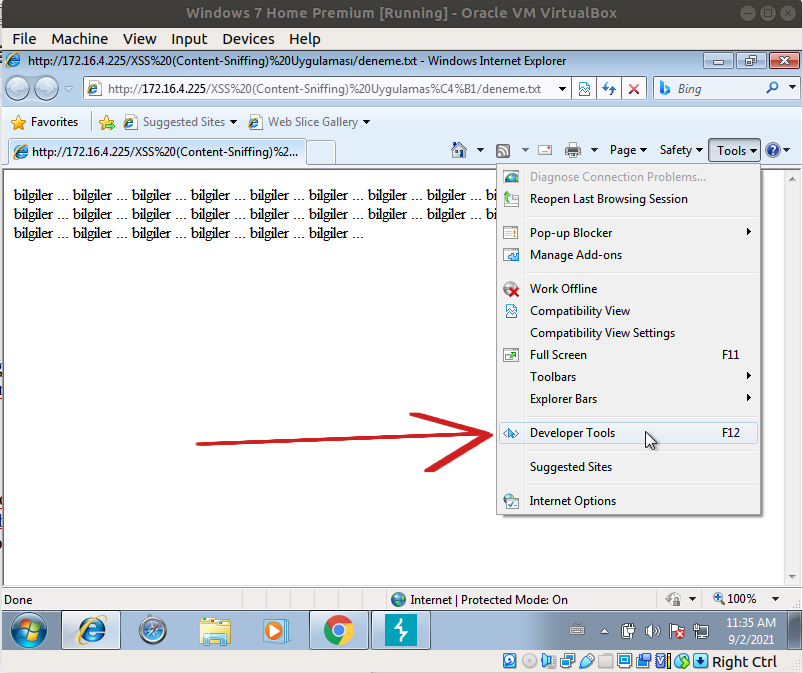Toggle Suggested Sites in Tools menu
Screen dimensions: 803x673
pyautogui.click(x=628, y=467)
